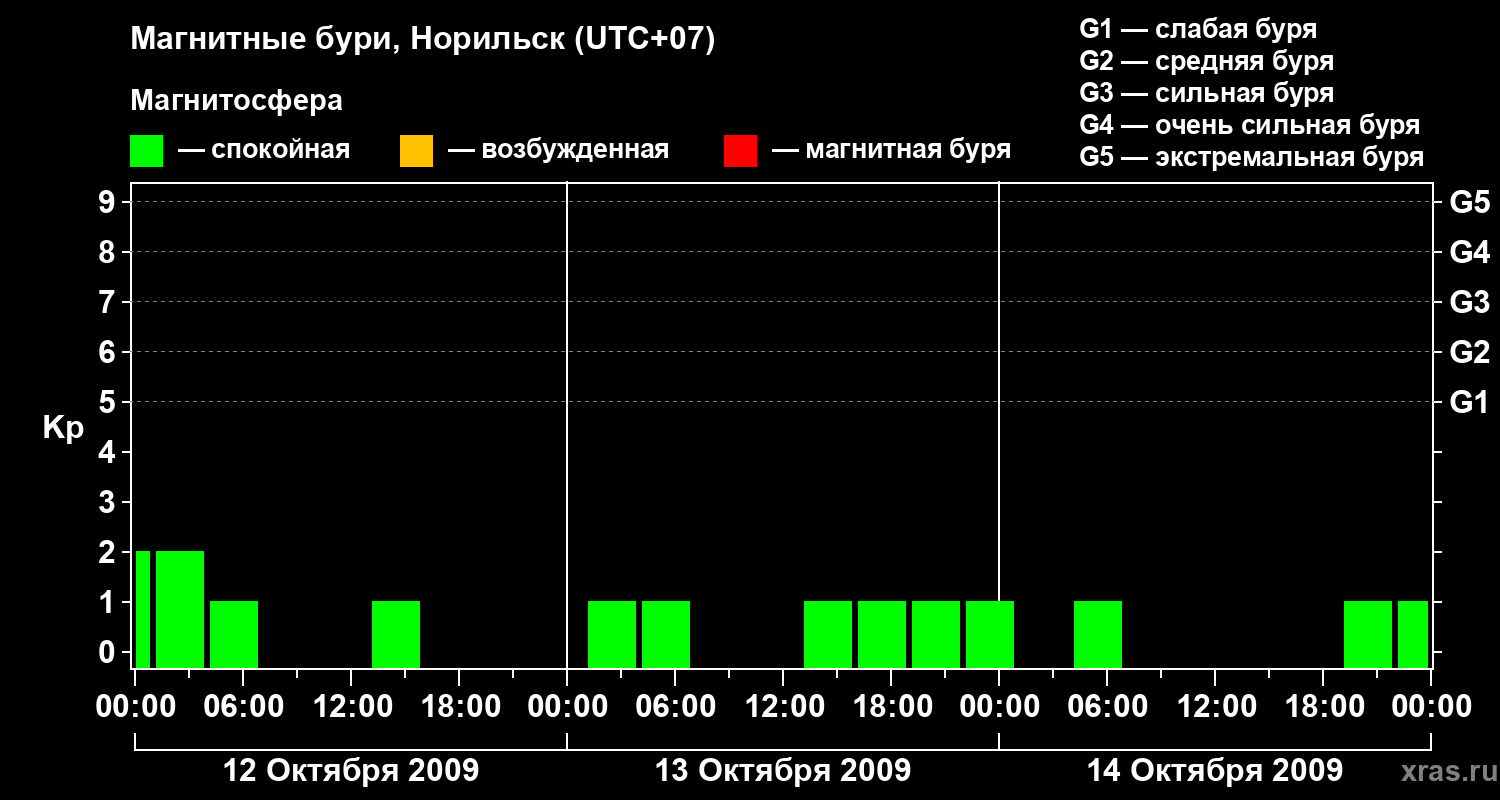This screenshot has width=1500, height=800.
Task: Click the Kp 1 bar after 18:00 on 13 October
Action: [936, 634]
